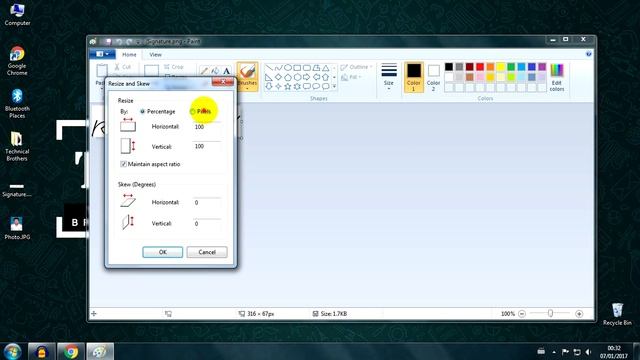Open Paint Help question mark icon

pos(589,54)
